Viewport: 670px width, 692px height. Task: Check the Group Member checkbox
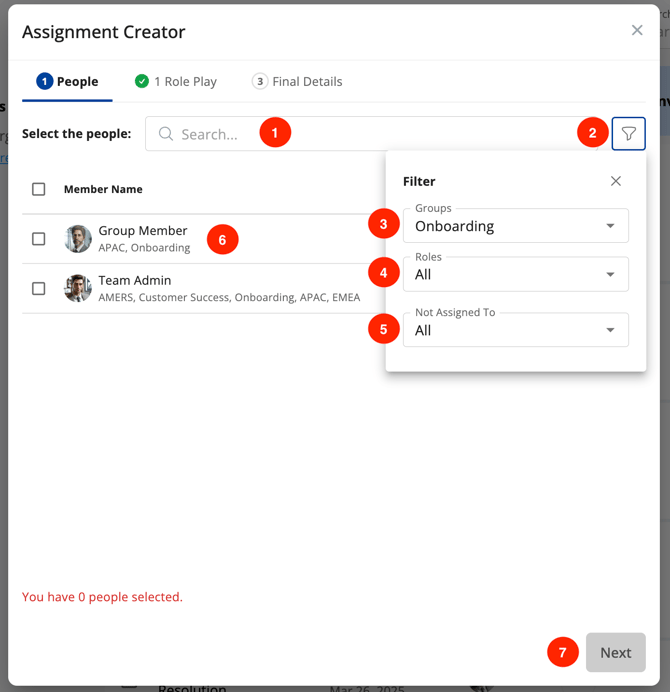pos(39,239)
